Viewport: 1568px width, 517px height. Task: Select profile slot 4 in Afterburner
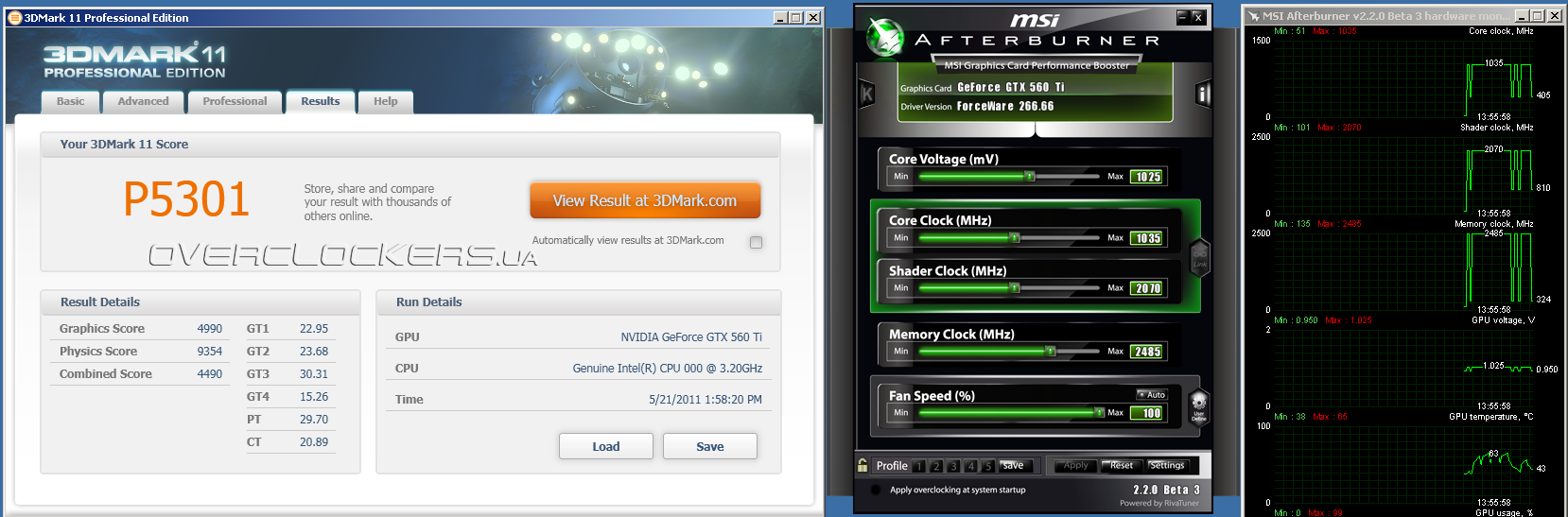click(x=970, y=466)
